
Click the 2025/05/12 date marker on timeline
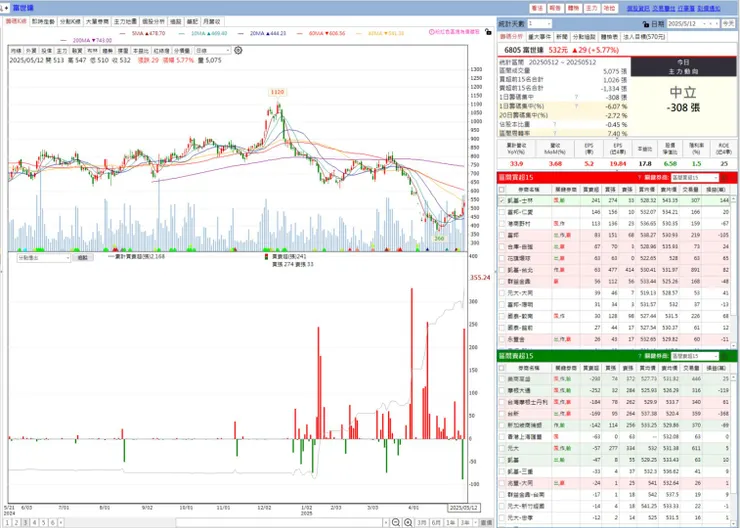(x=463, y=508)
